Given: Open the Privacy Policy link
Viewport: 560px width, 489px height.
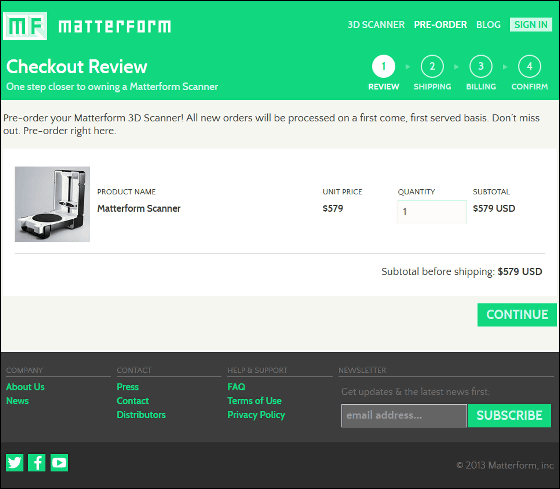Looking at the screenshot, I should 256,415.
